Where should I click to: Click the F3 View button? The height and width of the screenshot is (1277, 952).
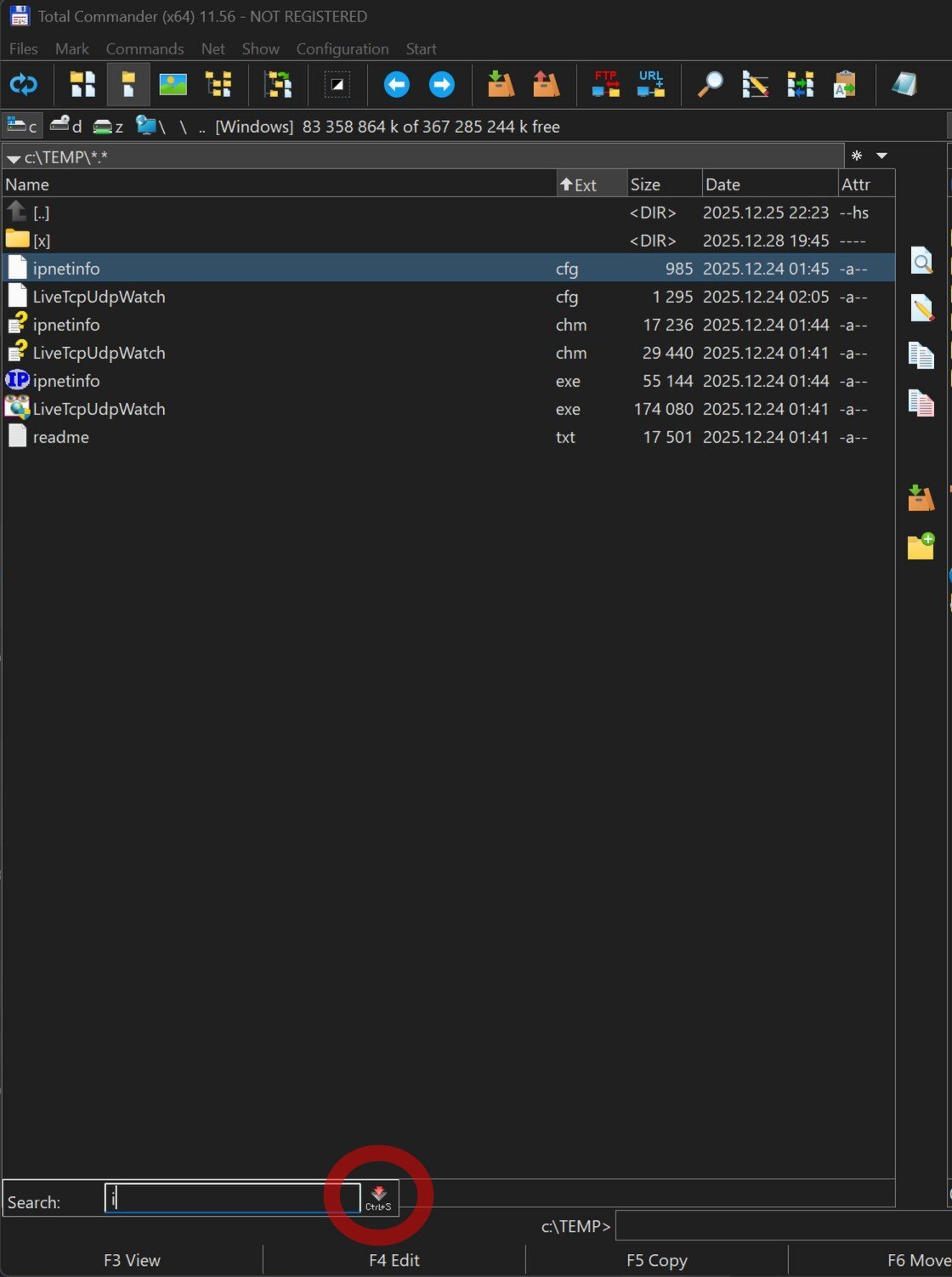[132, 1260]
